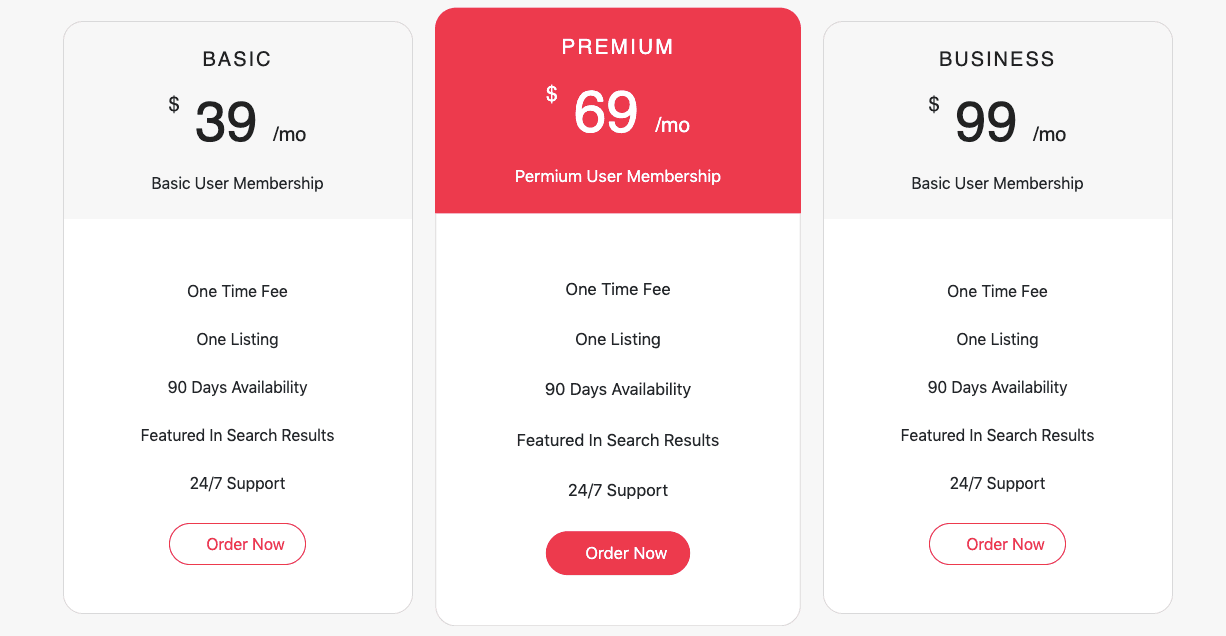This screenshot has width=1226, height=636.
Task: Click the $99 price on the Business card
Action: 985,120
